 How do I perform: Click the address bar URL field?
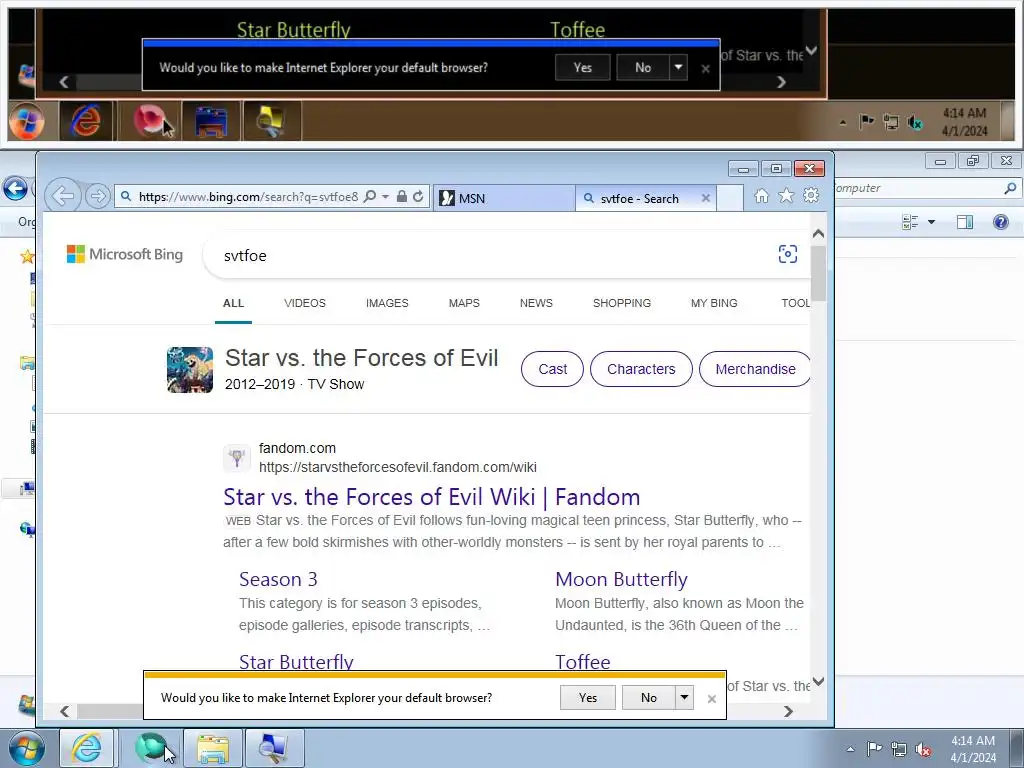[248, 197]
